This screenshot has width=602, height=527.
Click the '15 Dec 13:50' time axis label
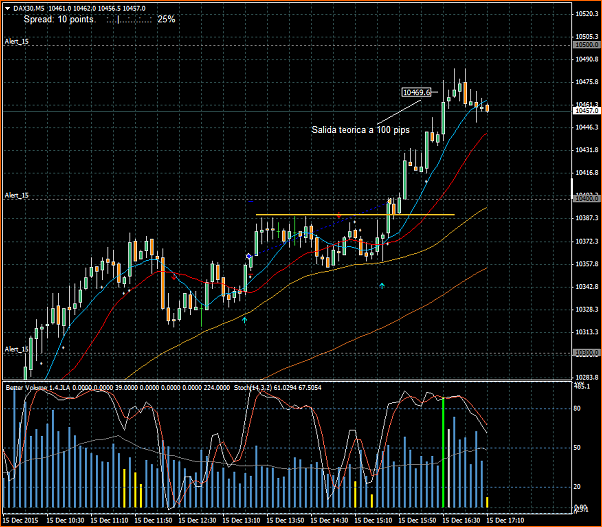click(x=285, y=521)
